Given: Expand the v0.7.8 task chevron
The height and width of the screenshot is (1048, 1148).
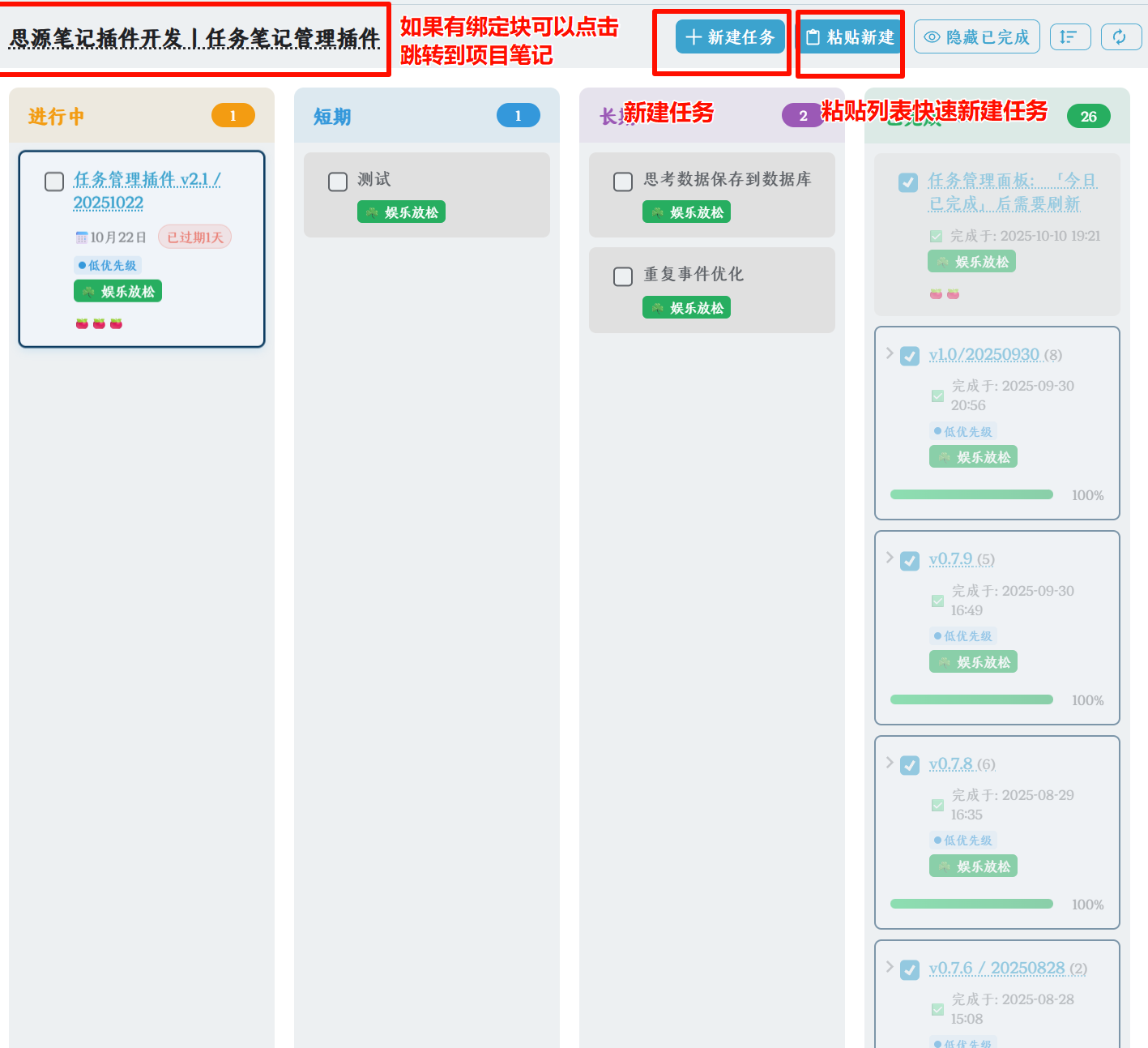Looking at the screenshot, I should [x=890, y=763].
